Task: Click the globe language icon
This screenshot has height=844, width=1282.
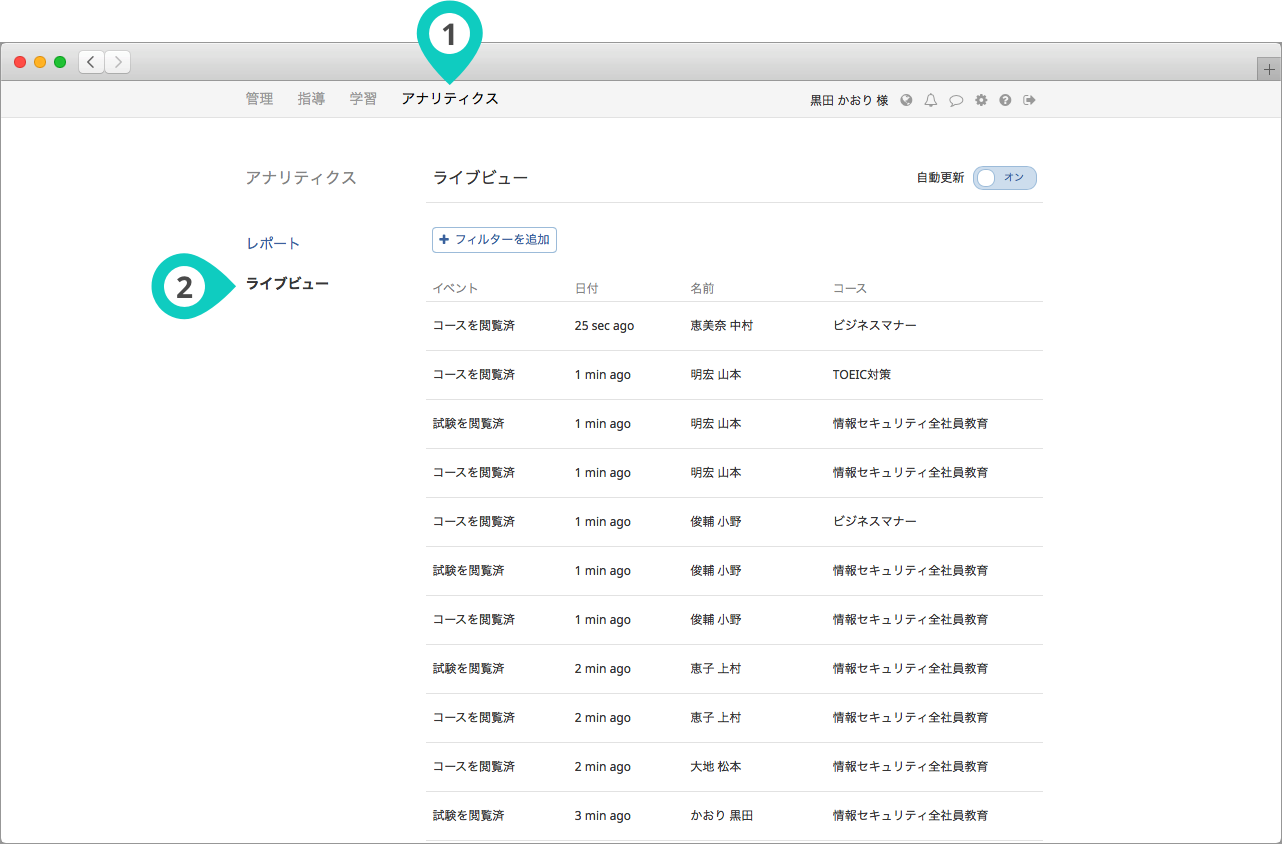Action: pos(906,100)
